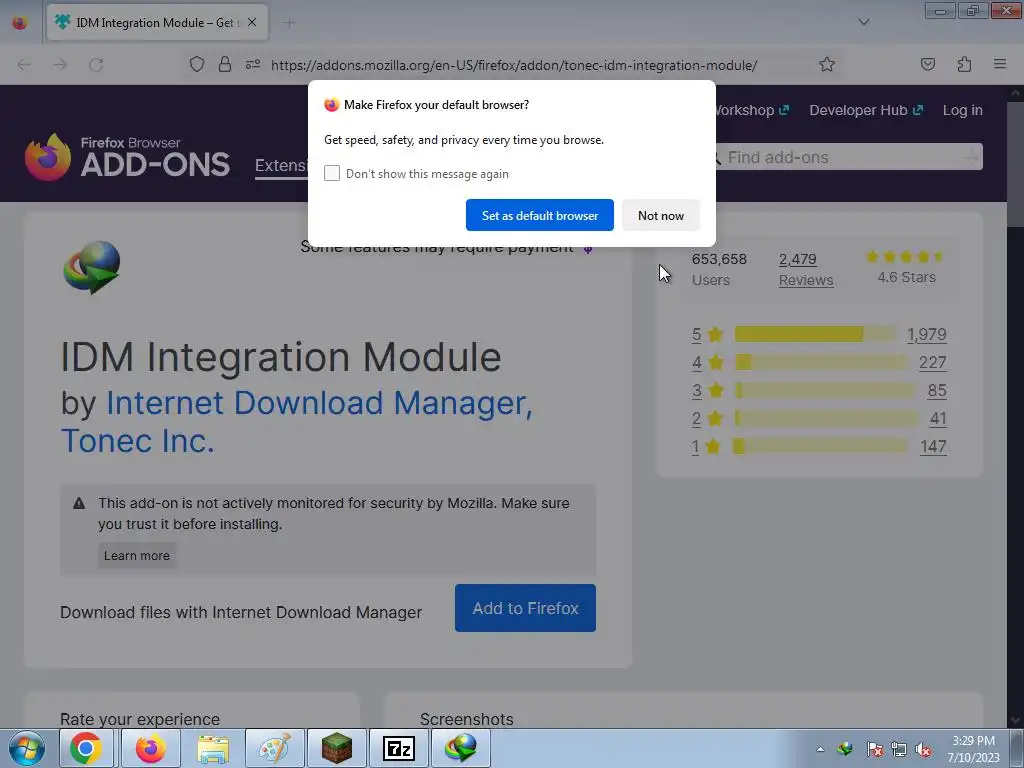Image resolution: width=1024 pixels, height=768 pixels.
Task: Dismiss dialog with Not now button
Action: tap(660, 215)
